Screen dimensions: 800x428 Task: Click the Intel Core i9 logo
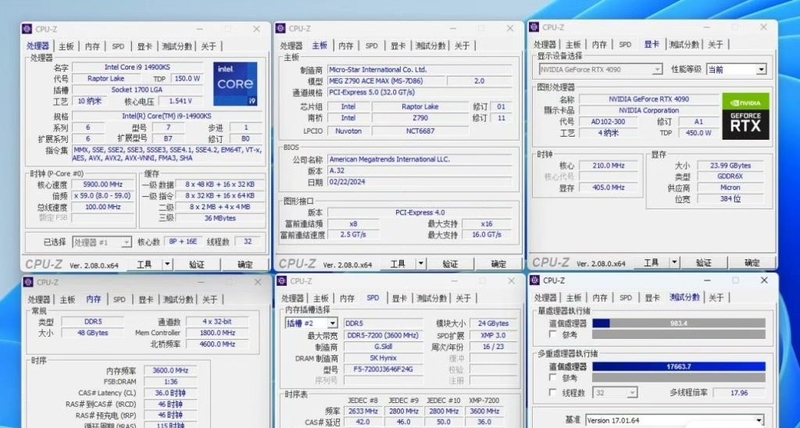(x=235, y=84)
